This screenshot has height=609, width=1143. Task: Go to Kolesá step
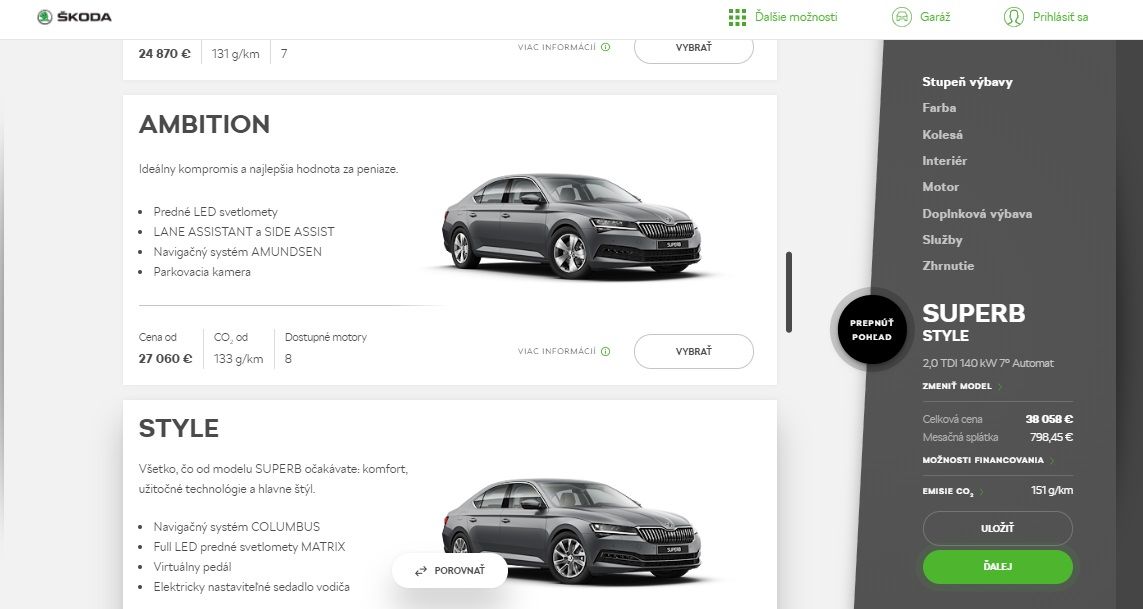[x=943, y=134]
